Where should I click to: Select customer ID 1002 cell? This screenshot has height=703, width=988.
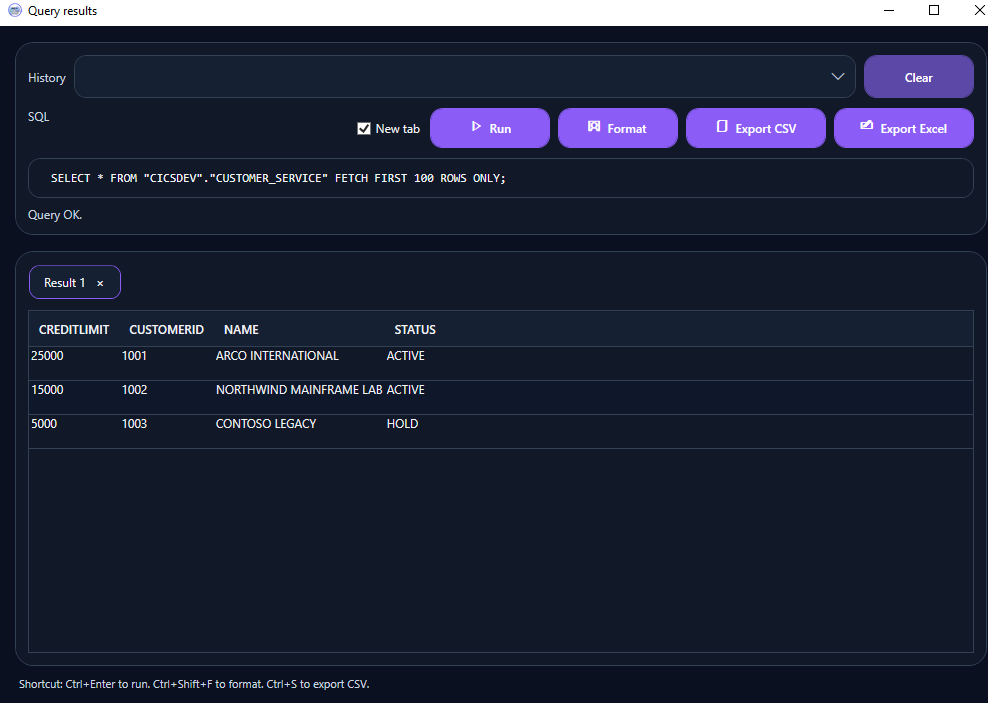tap(134, 390)
